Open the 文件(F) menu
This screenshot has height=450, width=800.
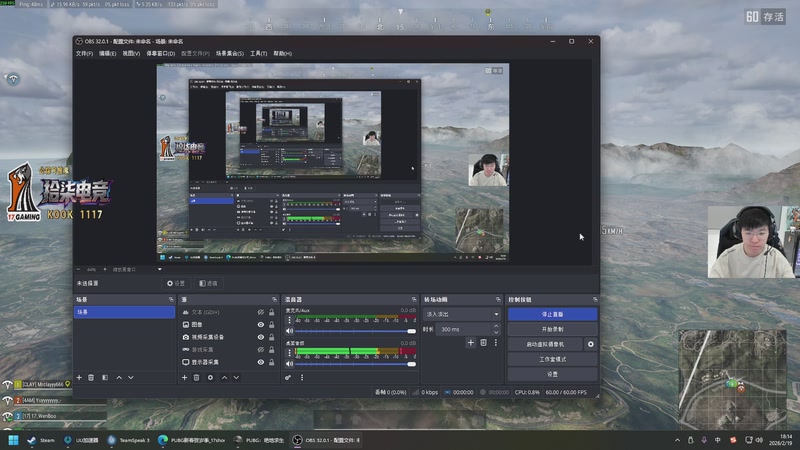tap(84, 54)
